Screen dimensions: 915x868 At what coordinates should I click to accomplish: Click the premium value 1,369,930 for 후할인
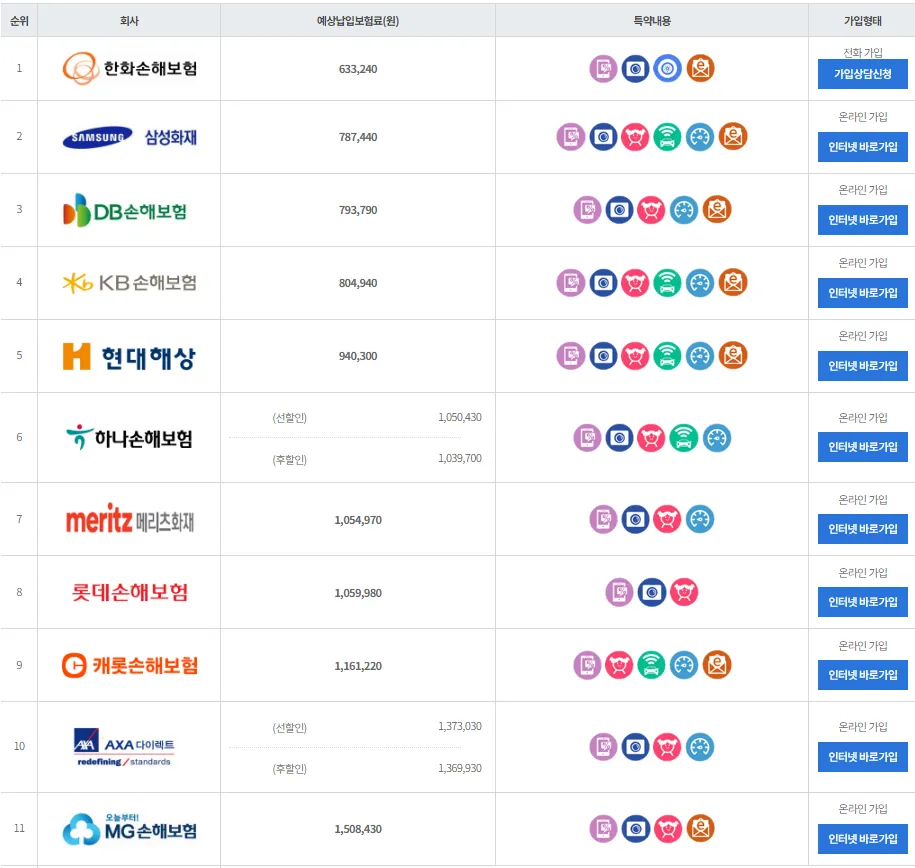click(x=460, y=768)
